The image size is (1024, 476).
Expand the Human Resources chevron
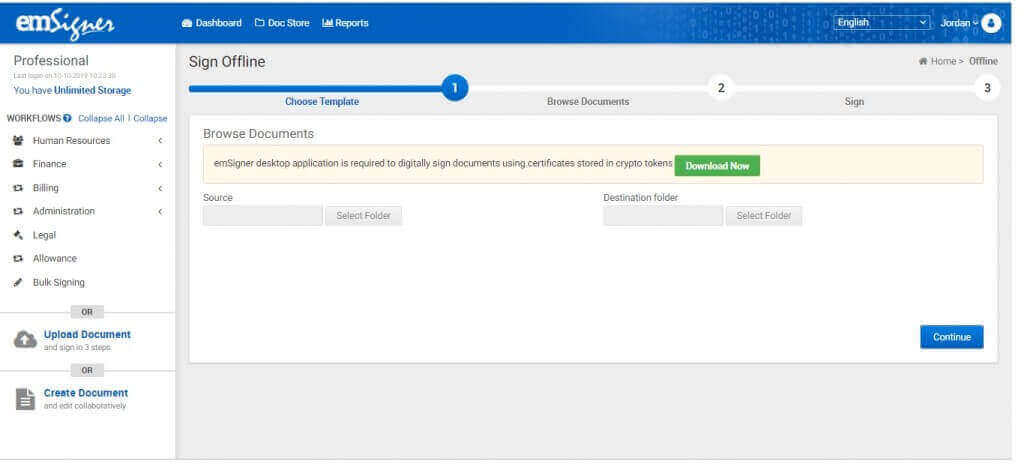tap(160, 140)
